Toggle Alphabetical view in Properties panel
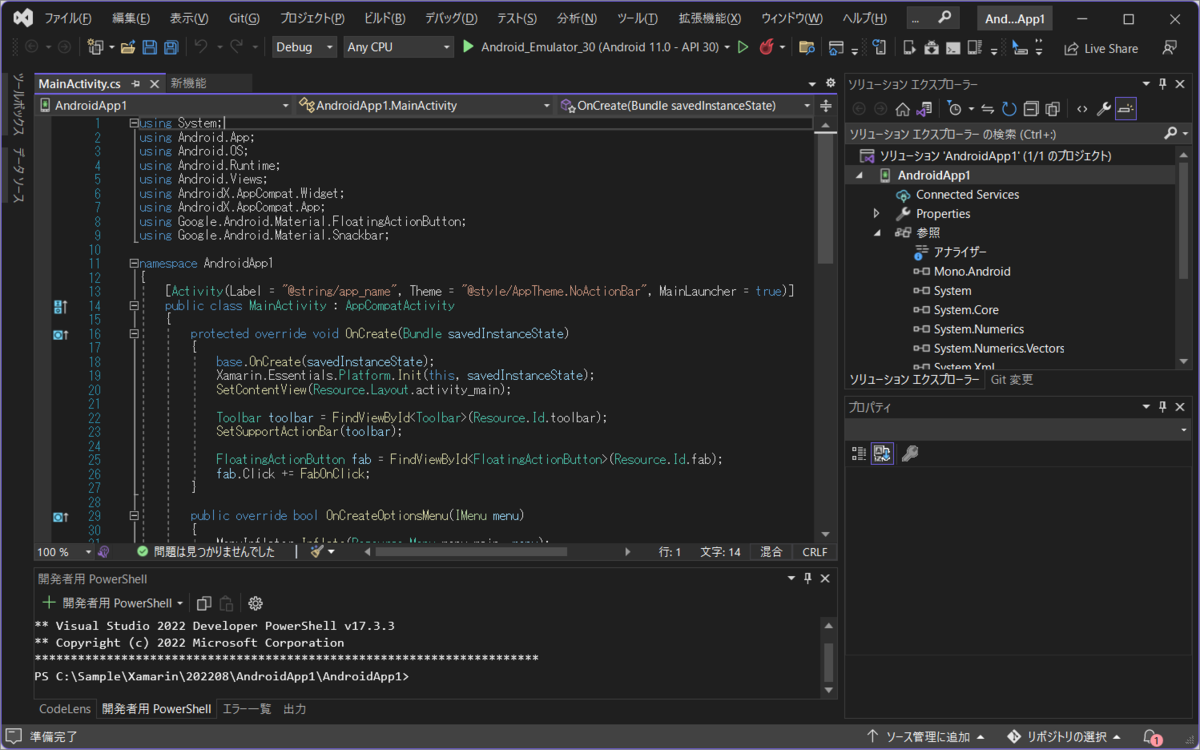This screenshot has width=1200, height=750. 882,453
